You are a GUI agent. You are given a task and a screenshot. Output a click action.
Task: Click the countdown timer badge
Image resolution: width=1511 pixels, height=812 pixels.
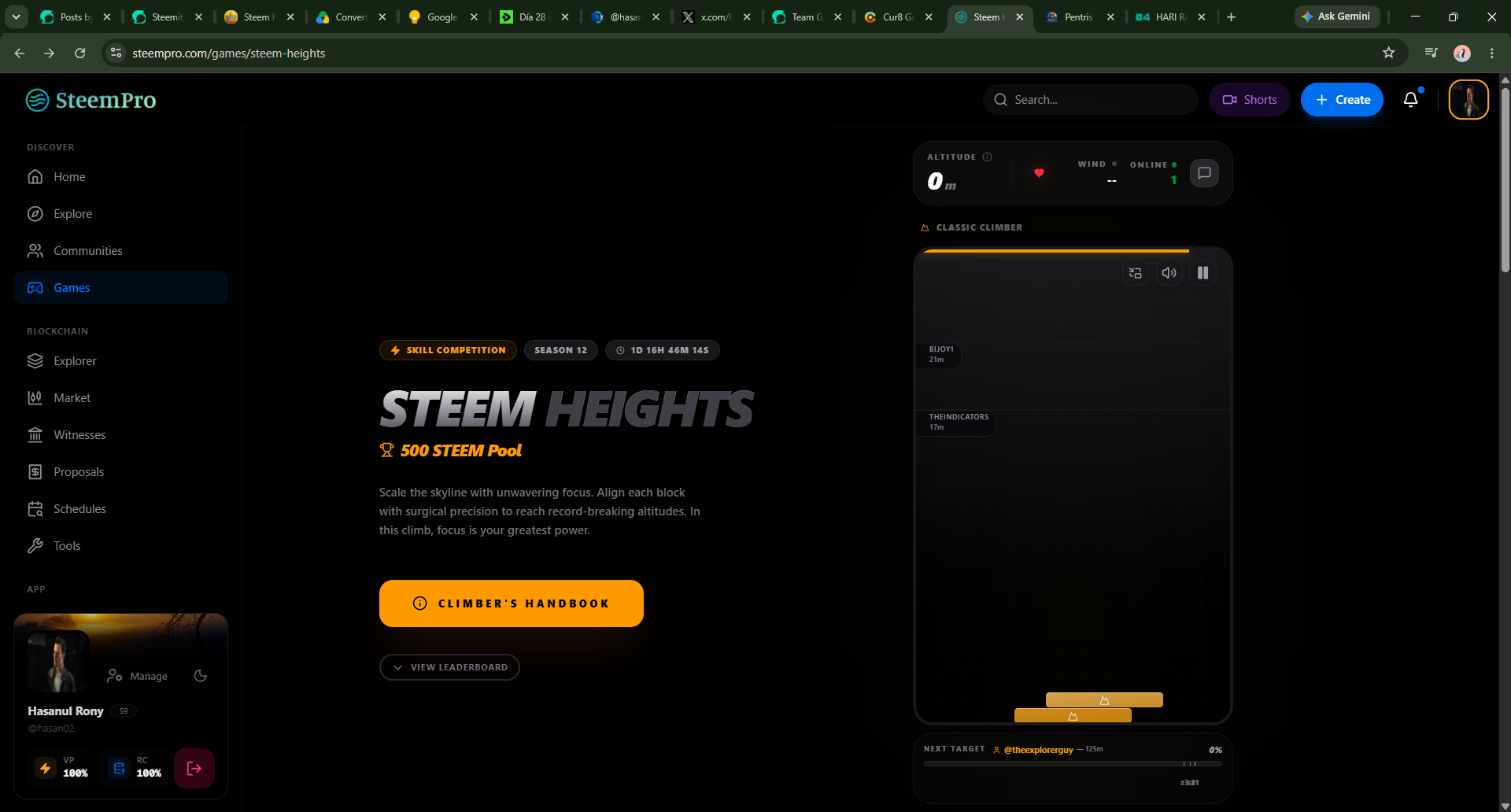tap(662, 350)
